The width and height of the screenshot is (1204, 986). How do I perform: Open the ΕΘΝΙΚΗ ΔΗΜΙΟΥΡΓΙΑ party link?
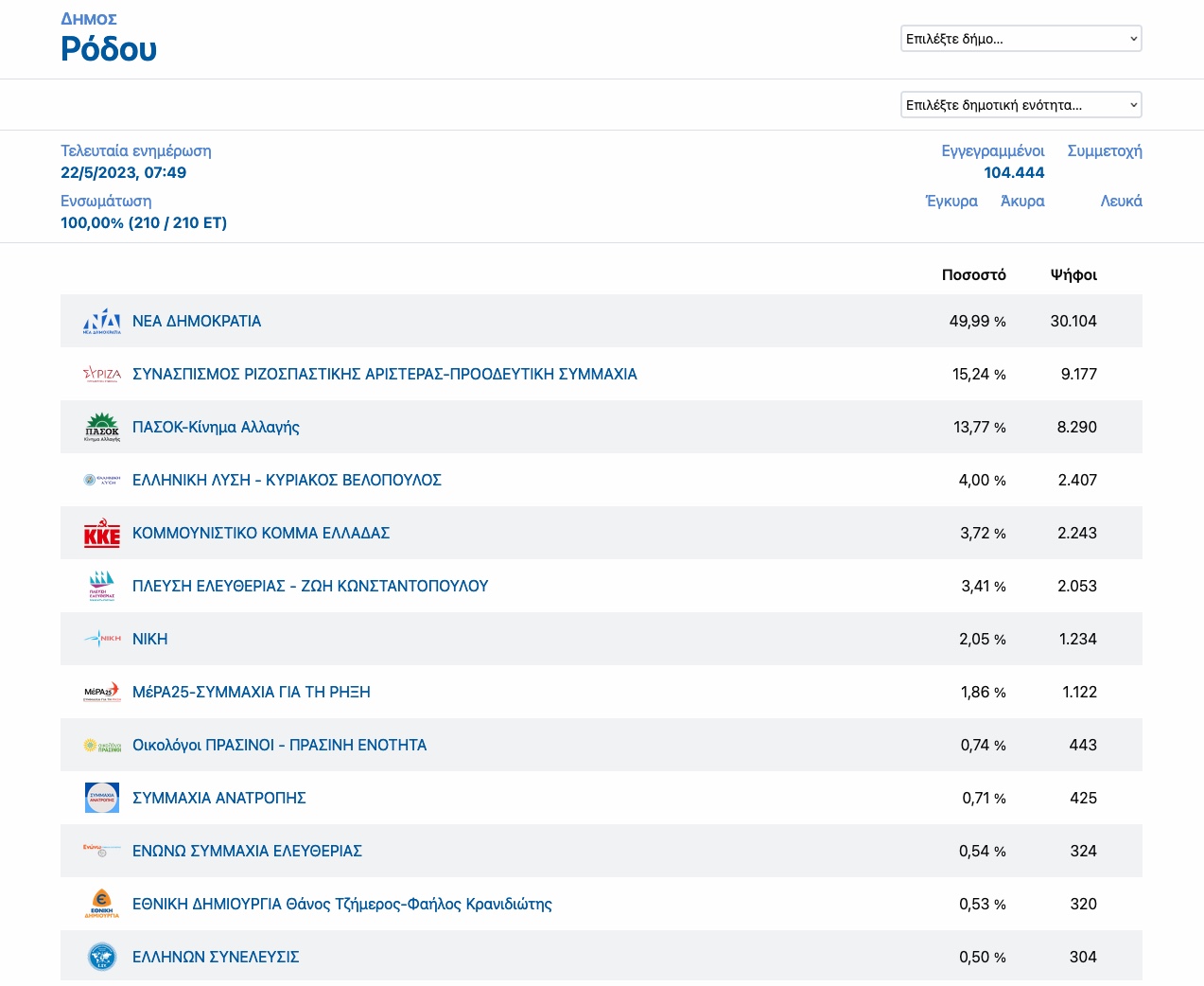point(342,904)
